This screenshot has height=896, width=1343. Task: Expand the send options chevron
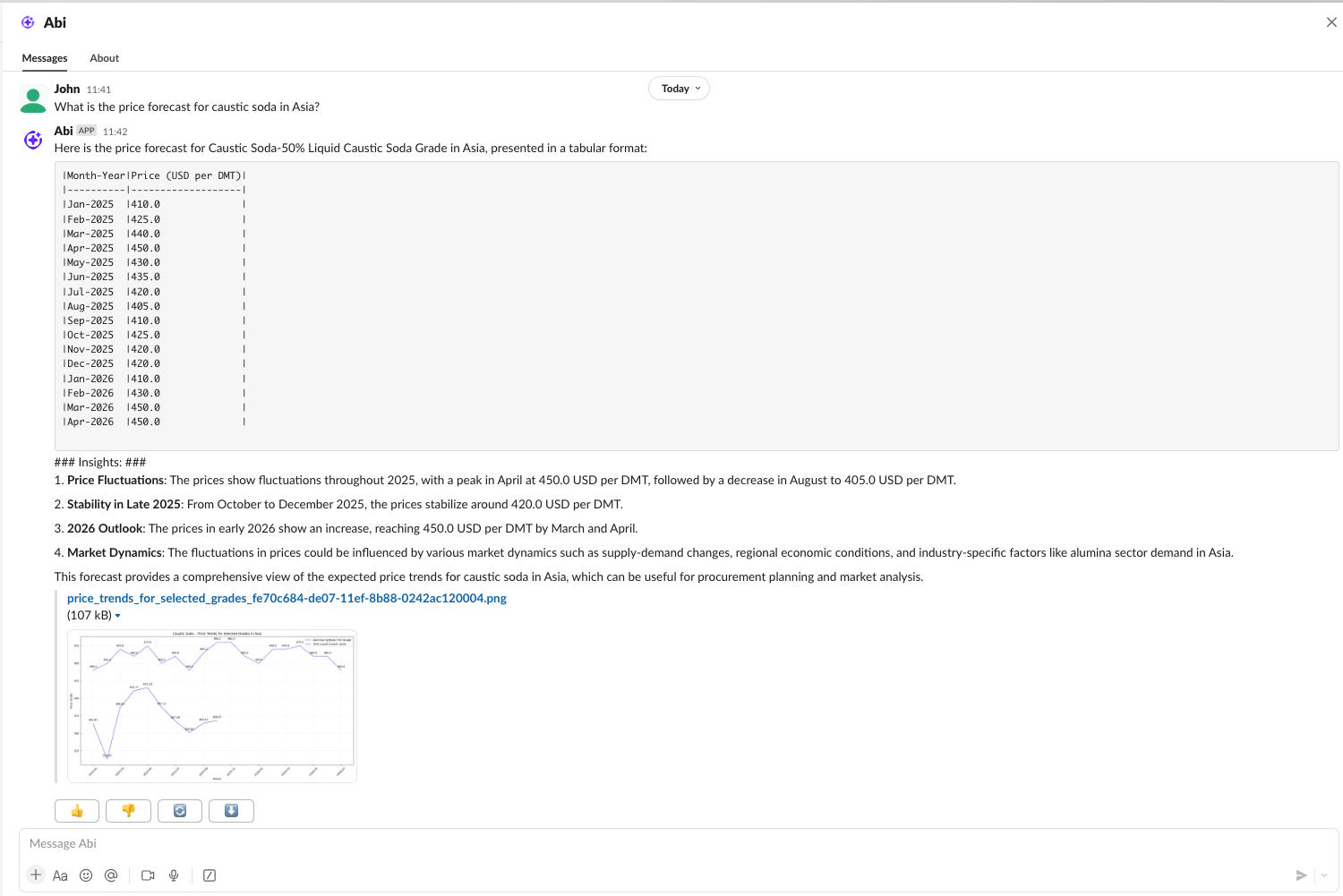1323,875
